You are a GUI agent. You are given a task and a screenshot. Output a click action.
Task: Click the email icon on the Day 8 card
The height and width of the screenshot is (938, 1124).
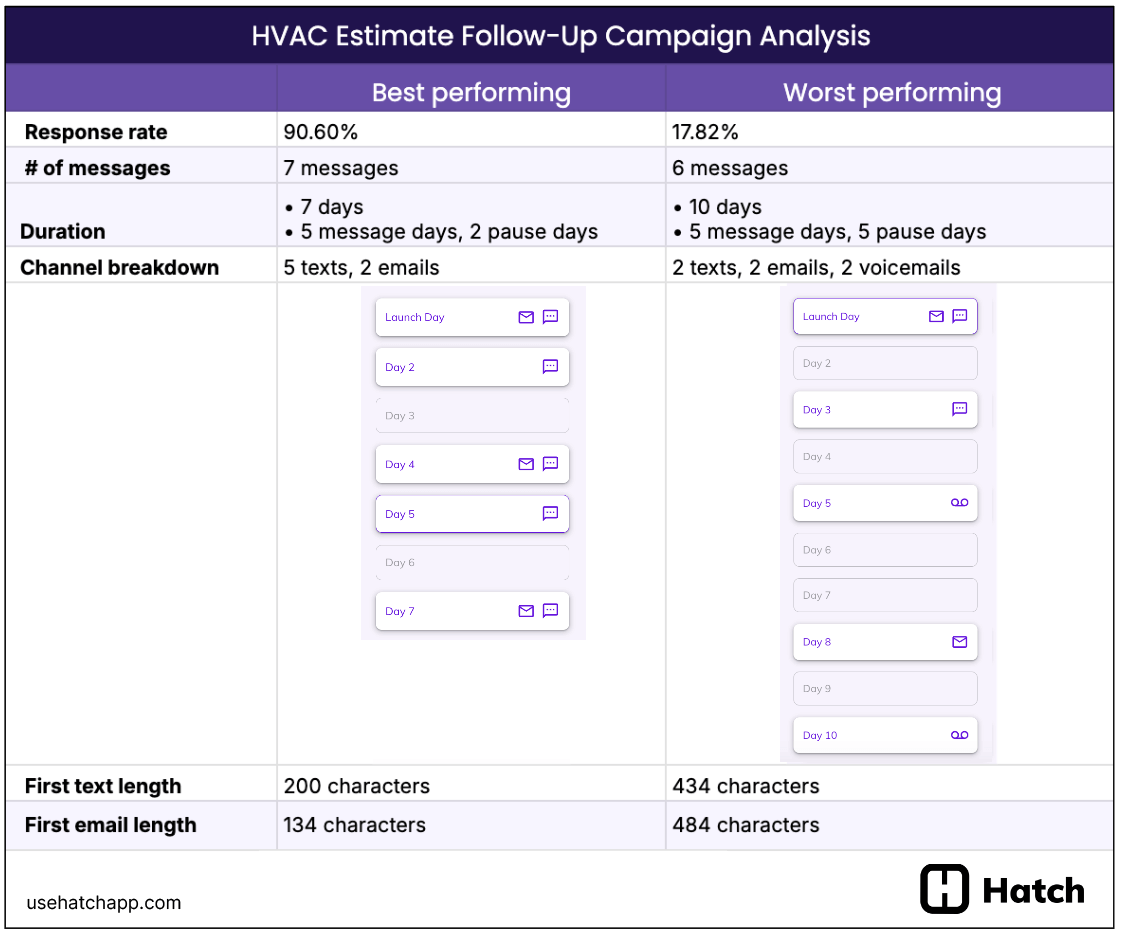click(x=960, y=642)
